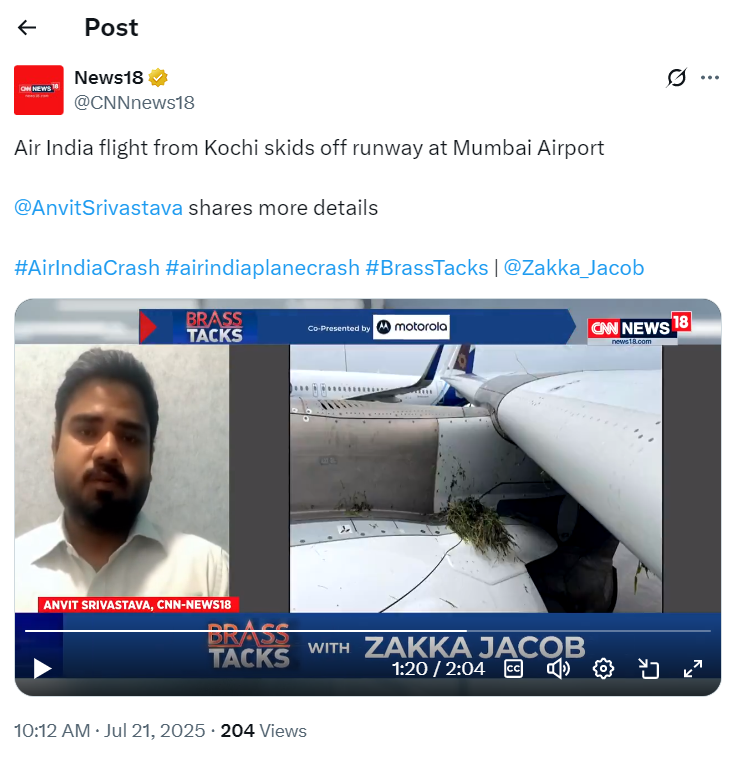
Task: Open the @Zakka_Jacob mention
Action: pos(574,268)
